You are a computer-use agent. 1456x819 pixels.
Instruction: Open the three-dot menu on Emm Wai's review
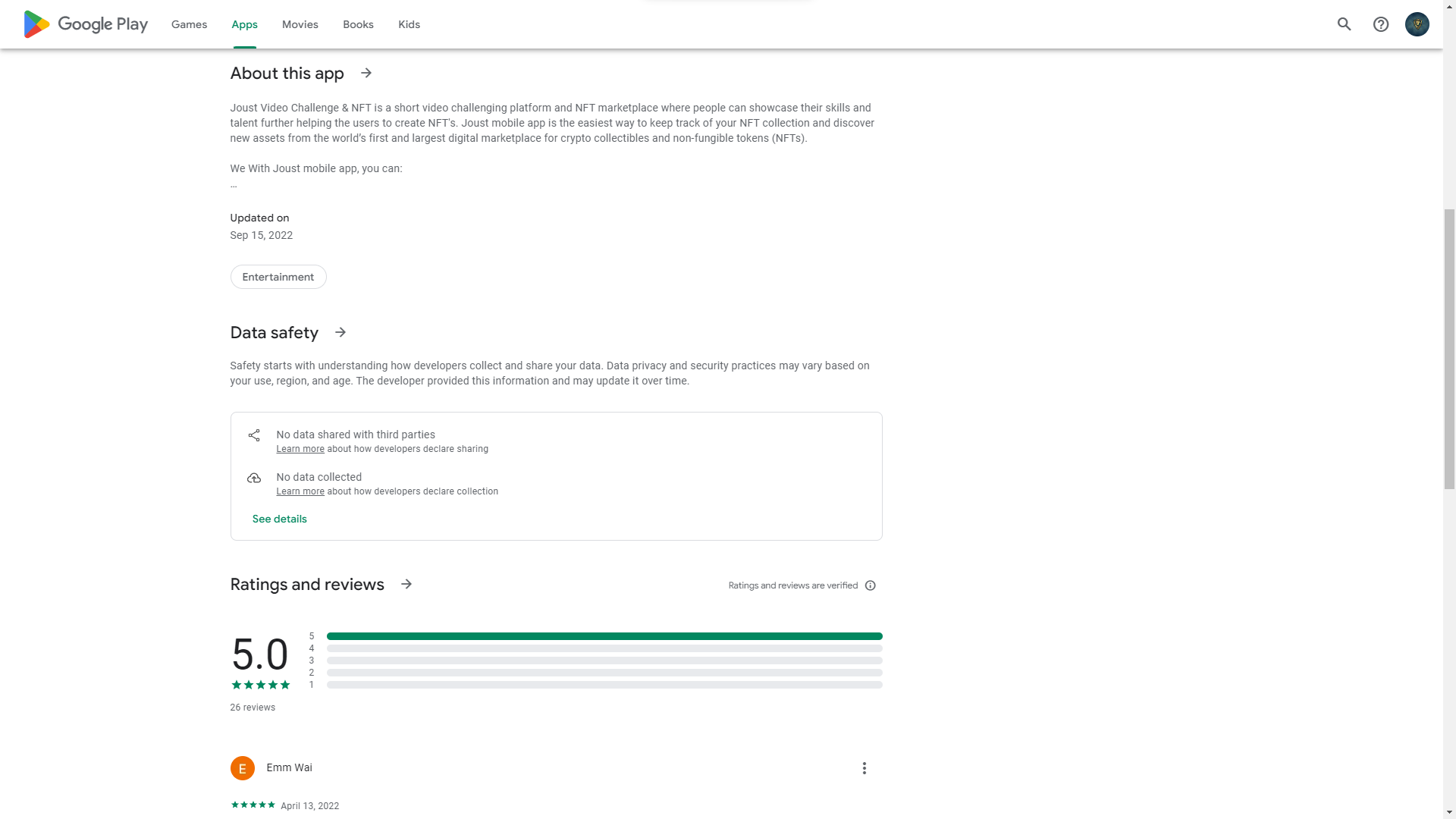point(864,768)
